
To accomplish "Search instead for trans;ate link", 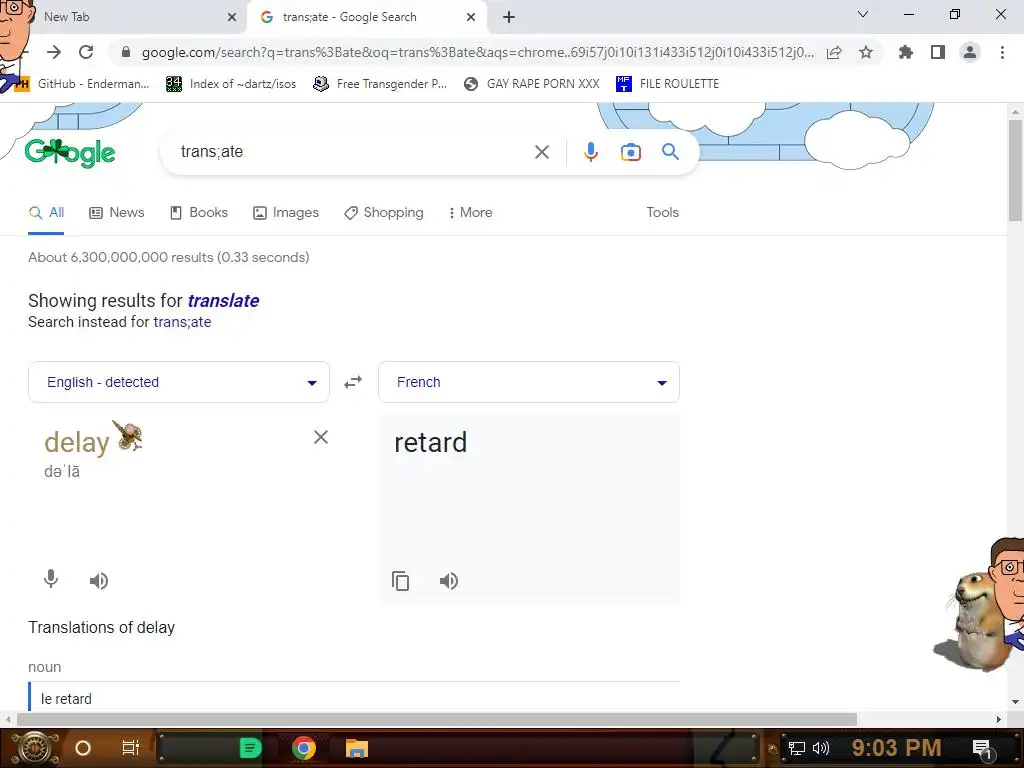I will (182, 322).
